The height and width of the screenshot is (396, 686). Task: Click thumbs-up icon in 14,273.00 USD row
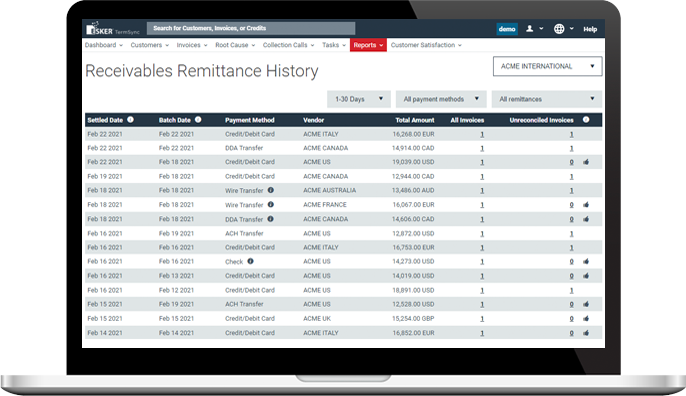(x=586, y=261)
